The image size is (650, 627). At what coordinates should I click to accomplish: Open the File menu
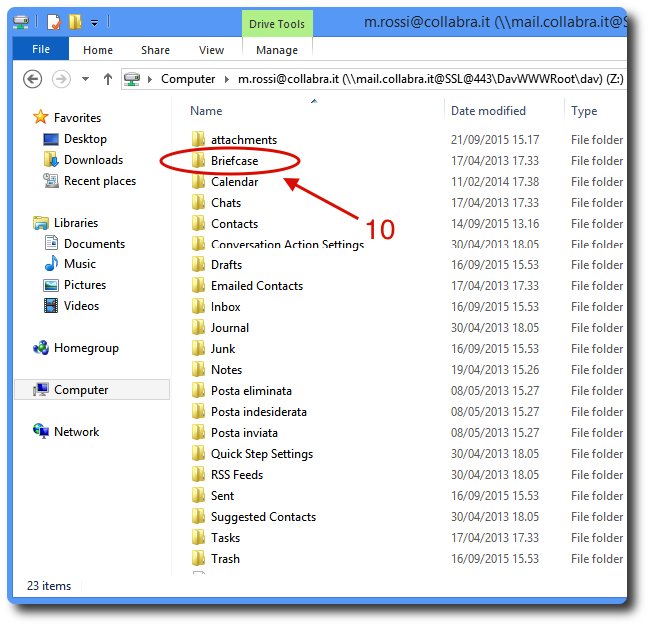pos(41,49)
